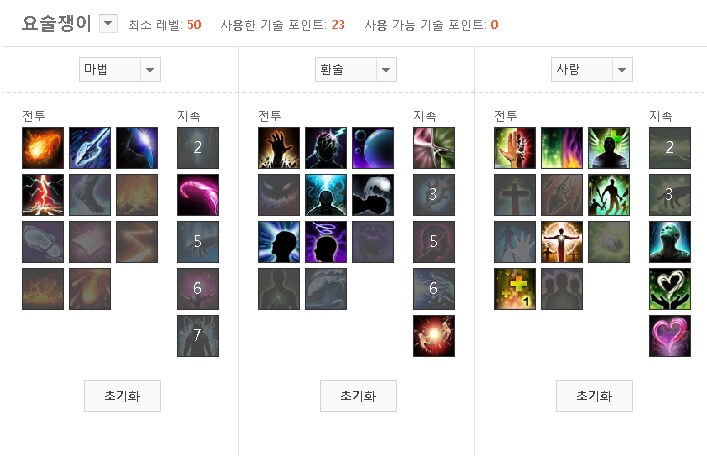Select the green winged figure healing skill

point(609,148)
